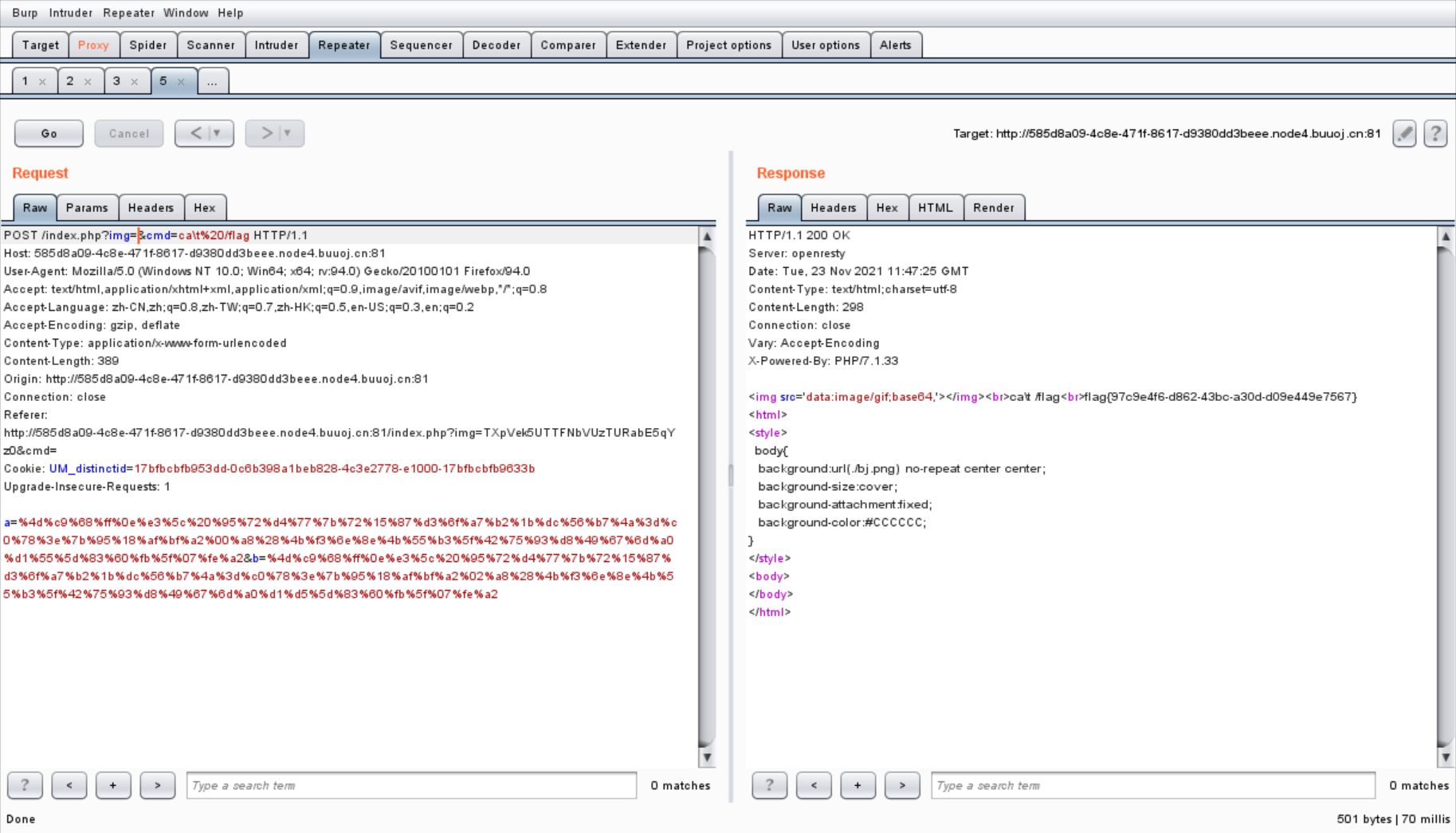
Task: Click response search next match button
Action: 902,785
